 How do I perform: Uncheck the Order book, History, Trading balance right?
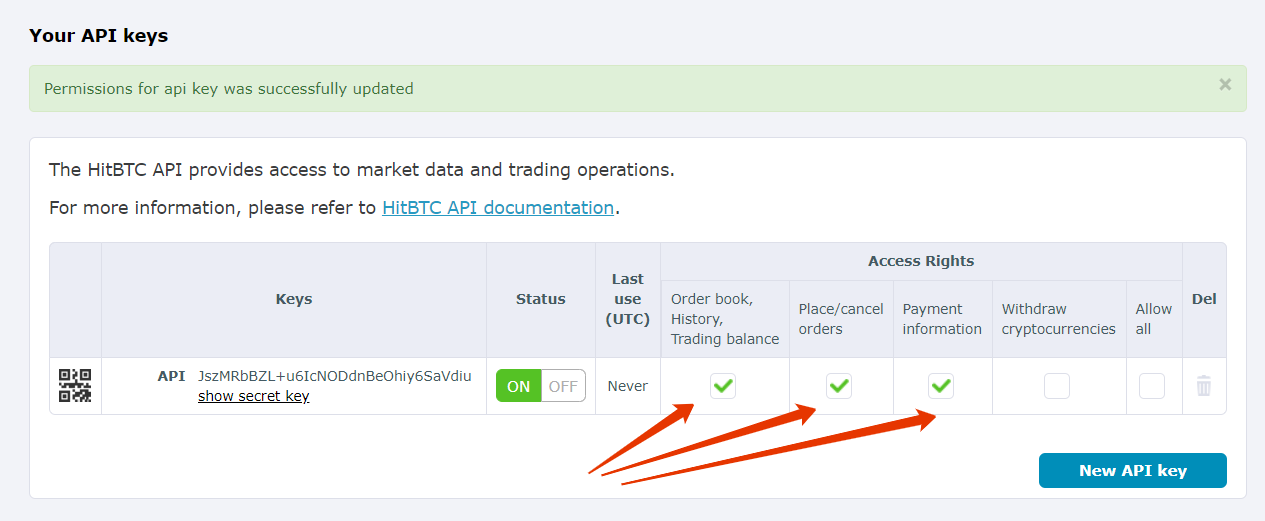(723, 386)
